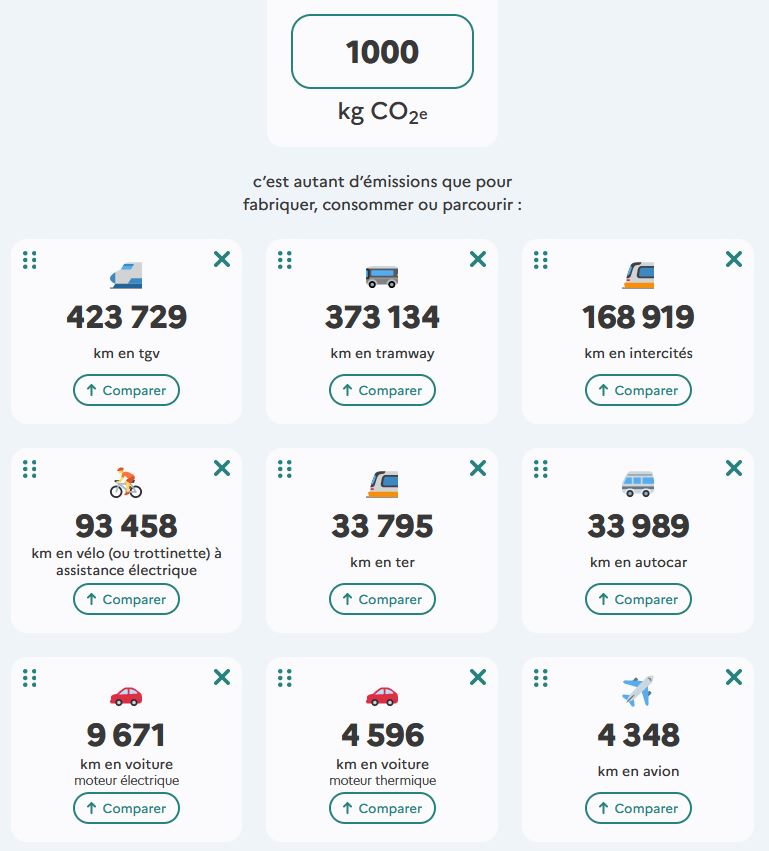Open Comparer for voiture moteur électrique
The width and height of the screenshot is (769, 851).
click(126, 808)
